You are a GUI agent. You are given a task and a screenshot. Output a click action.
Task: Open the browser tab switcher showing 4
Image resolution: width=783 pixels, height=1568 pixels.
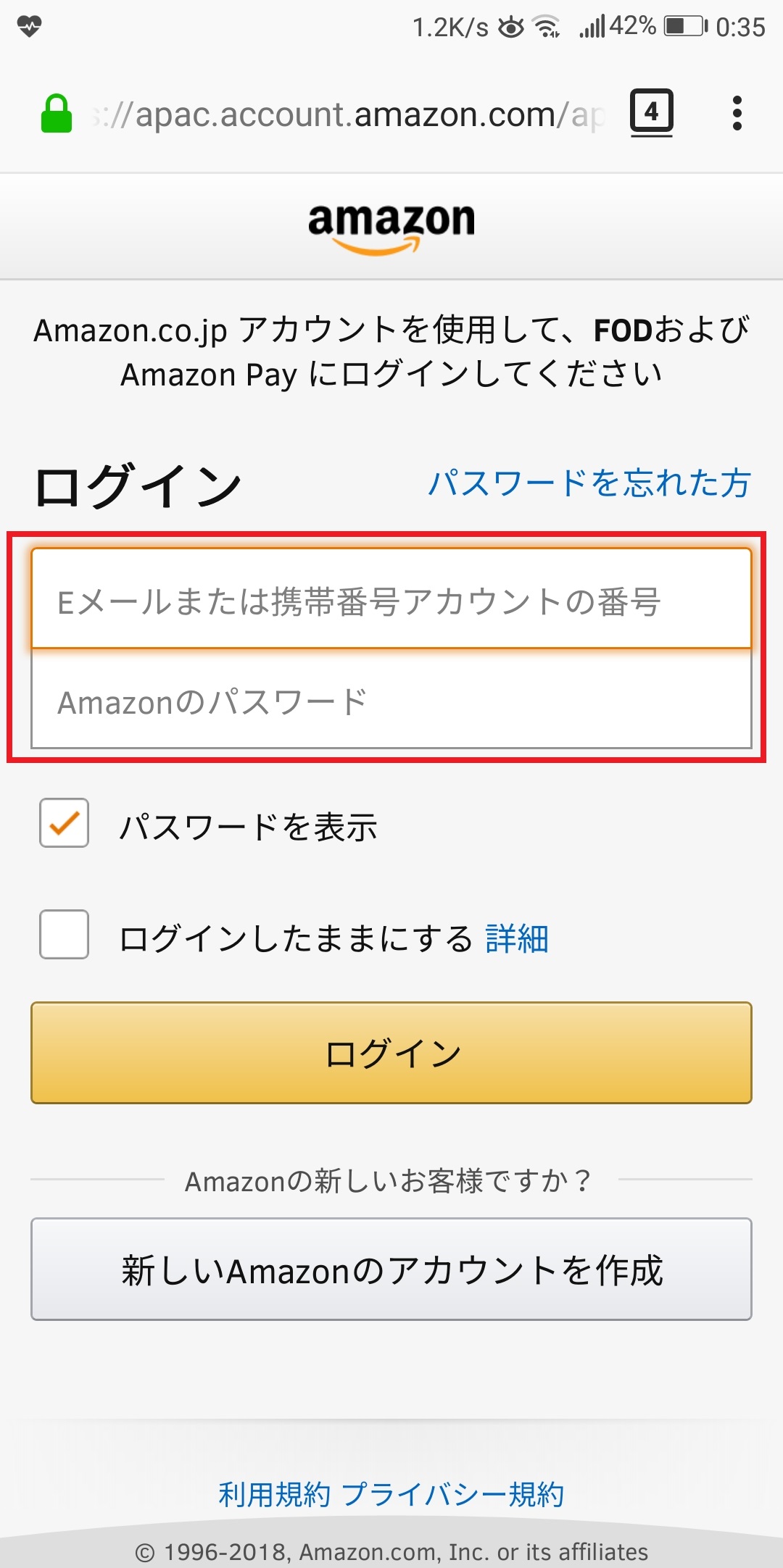pos(651,112)
